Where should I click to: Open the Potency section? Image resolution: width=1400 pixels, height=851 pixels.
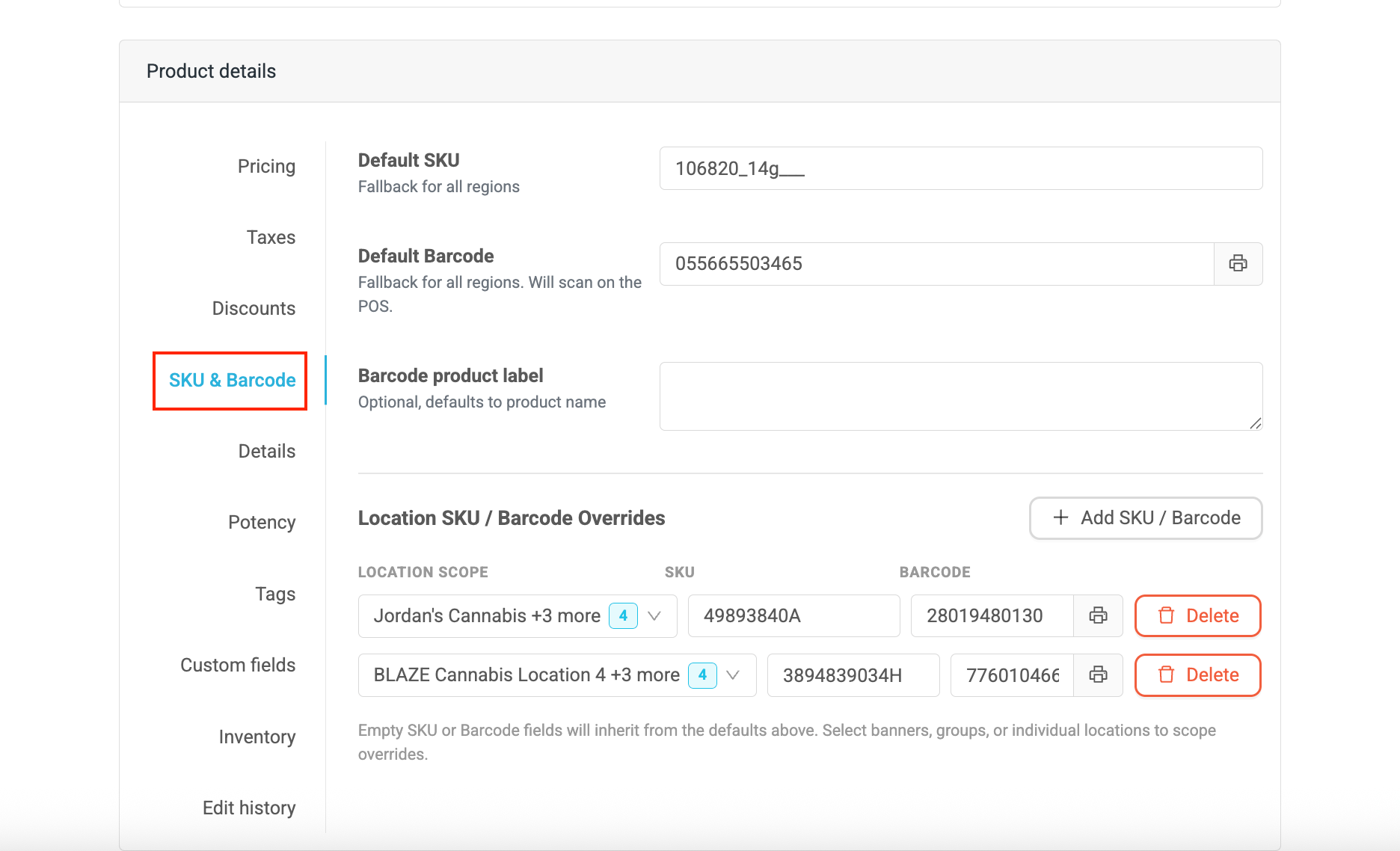click(x=262, y=522)
